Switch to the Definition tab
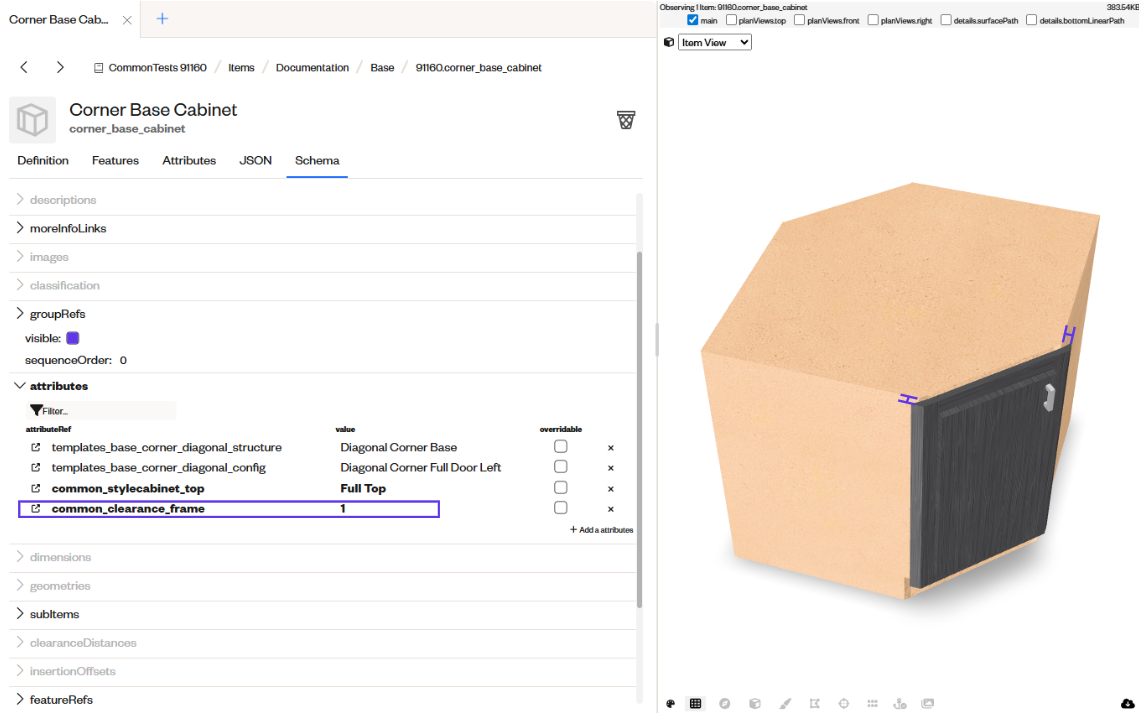Image resolution: width=1139 pixels, height=713 pixels. pos(43,160)
